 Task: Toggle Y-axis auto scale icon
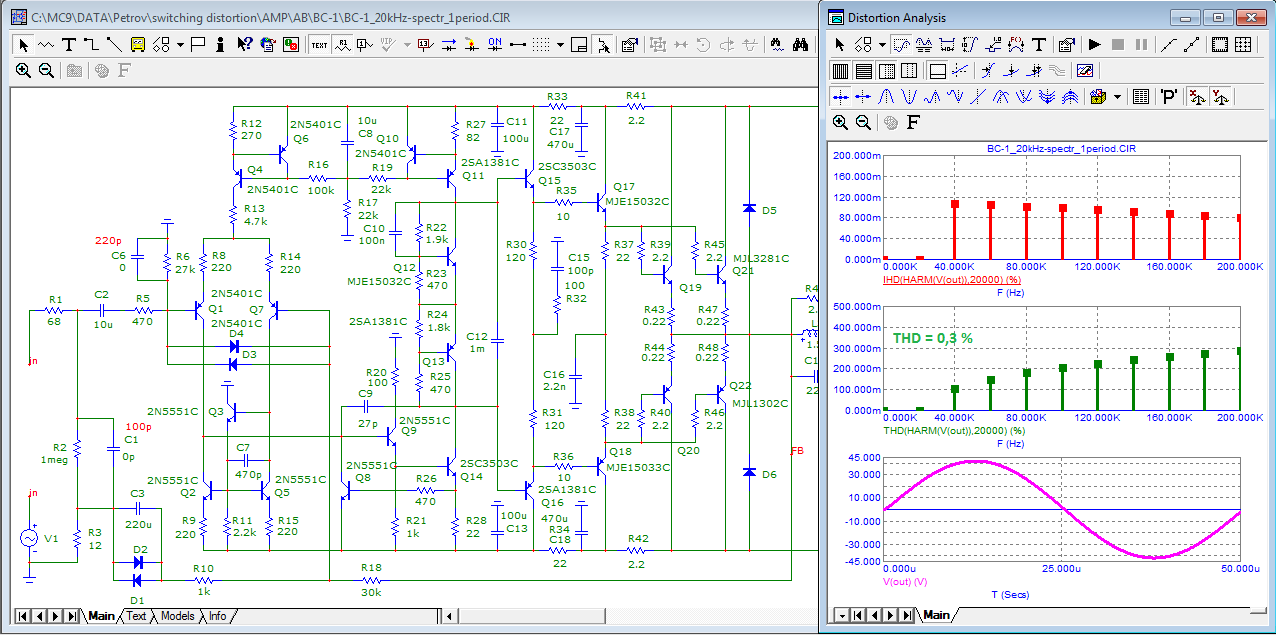(1220, 97)
